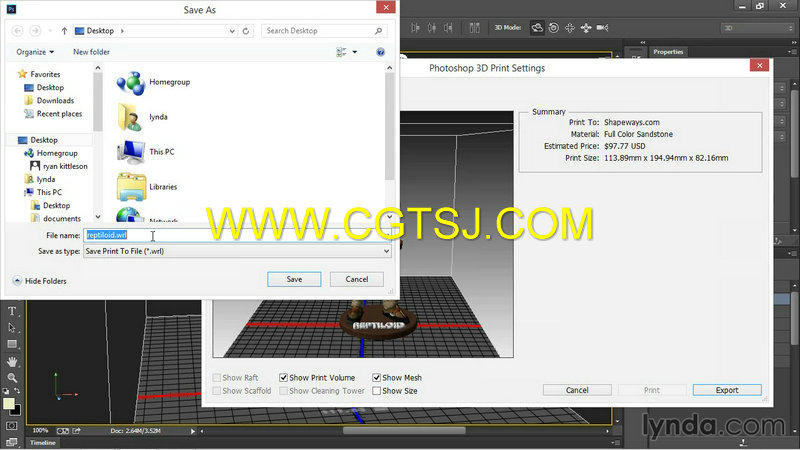Select the Rectangle shape tool
The height and width of the screenshot is (450, 800).
[x=12, y=344]
